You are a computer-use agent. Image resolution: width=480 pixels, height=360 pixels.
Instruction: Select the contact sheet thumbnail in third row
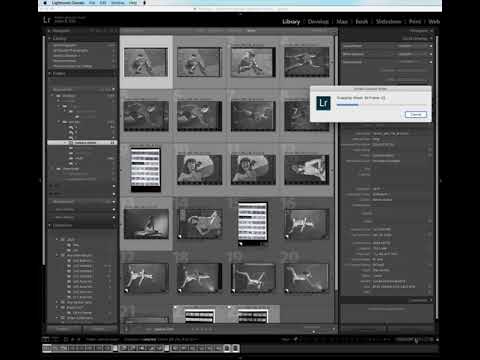click(x=146, y=170)
